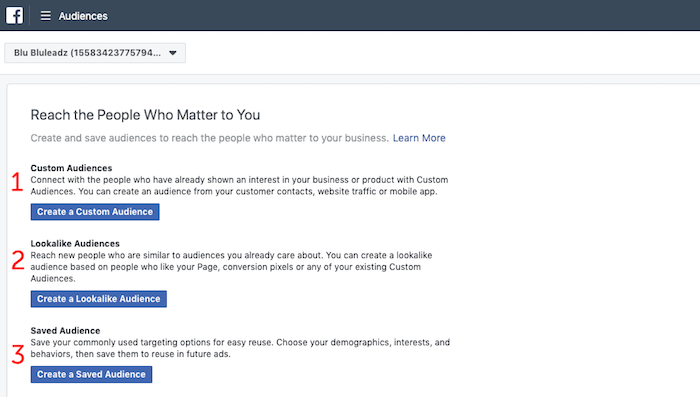
Task: Click Create a Lookalike Audience button
Action: [99, 299]
